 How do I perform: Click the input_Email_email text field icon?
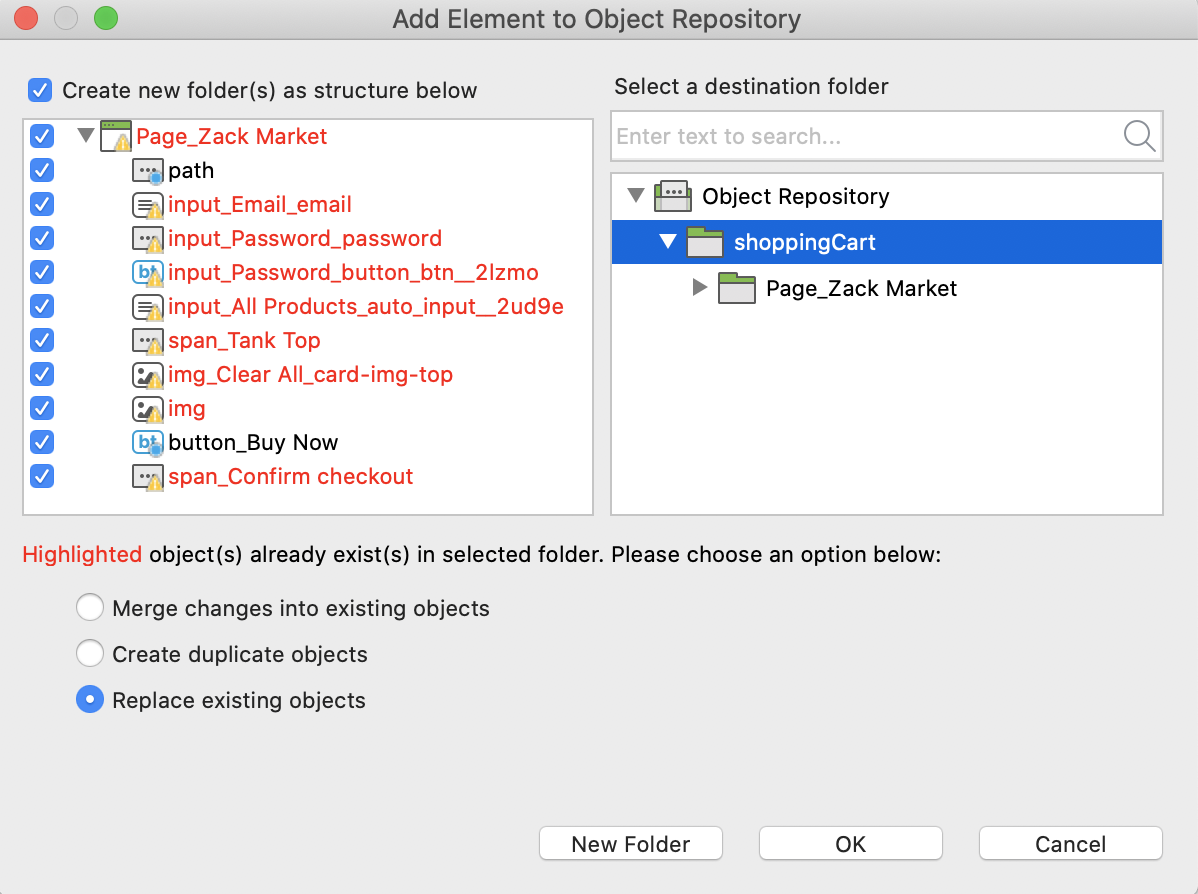coord(147,205)
